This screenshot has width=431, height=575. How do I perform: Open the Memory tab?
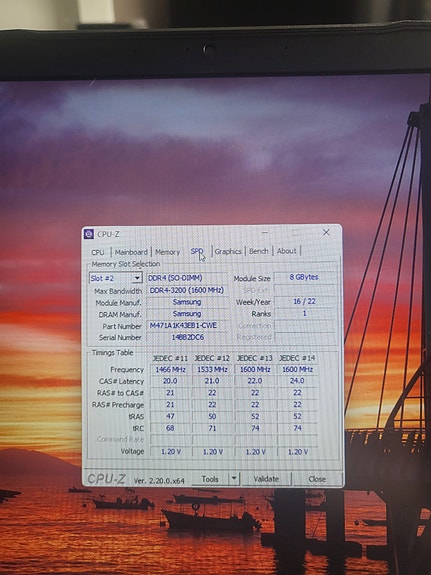168,252
